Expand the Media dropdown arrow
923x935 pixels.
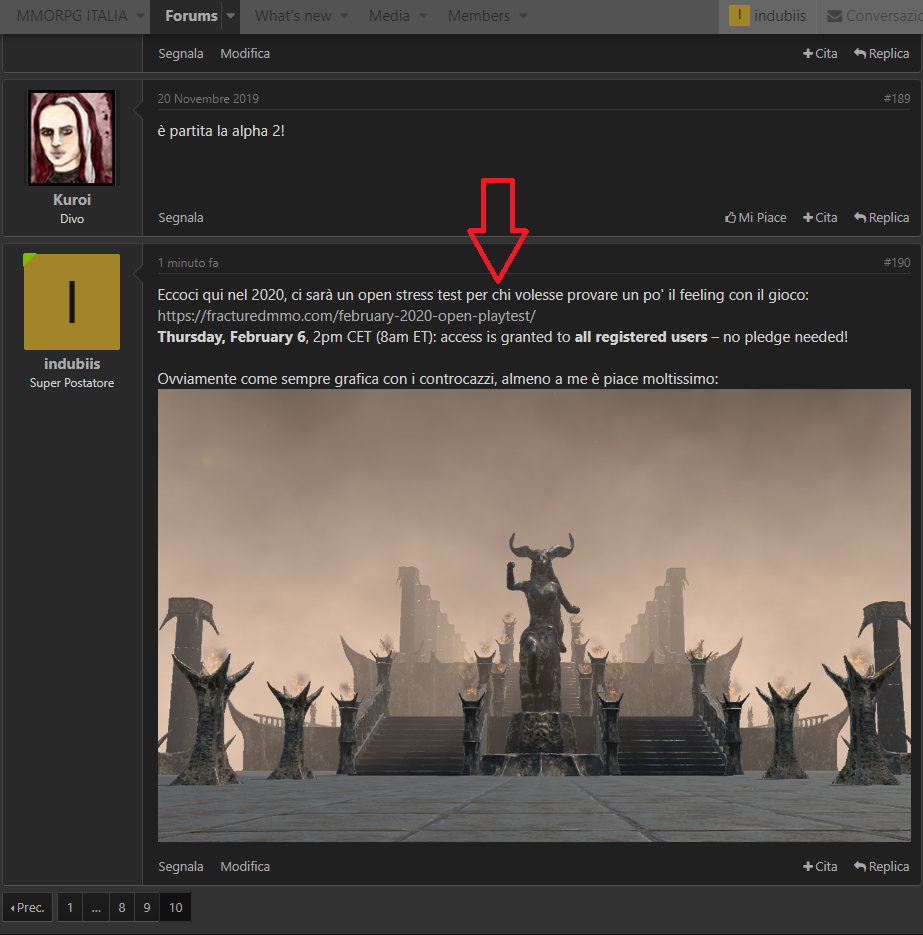[x=423, y=16]
